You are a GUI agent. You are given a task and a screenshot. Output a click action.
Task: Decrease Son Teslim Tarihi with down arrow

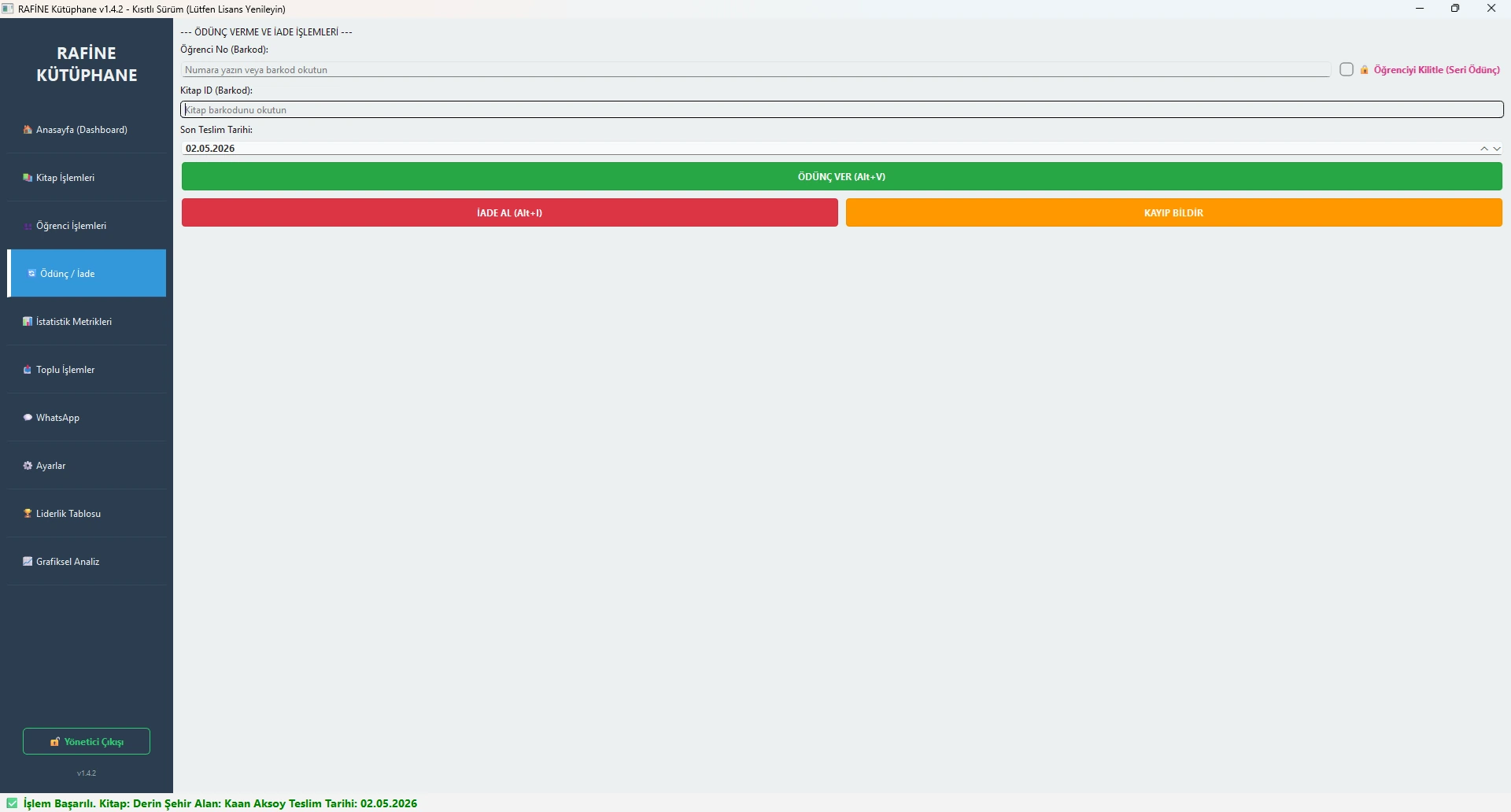pyautogui.click(x=1497, y=148)
